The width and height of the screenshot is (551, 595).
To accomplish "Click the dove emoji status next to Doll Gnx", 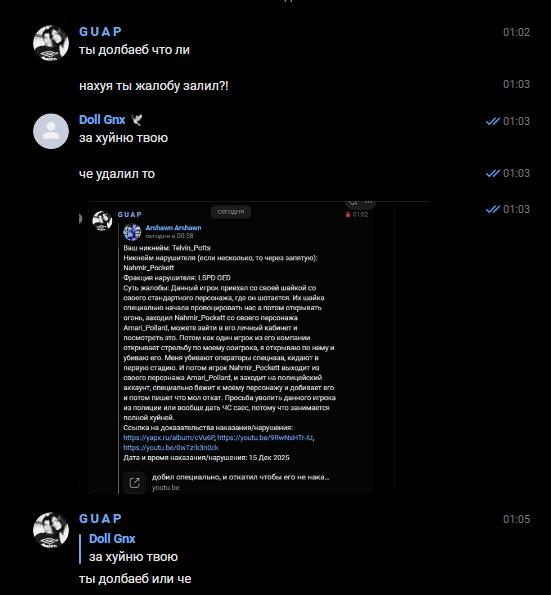I will (x=137, y=120).
